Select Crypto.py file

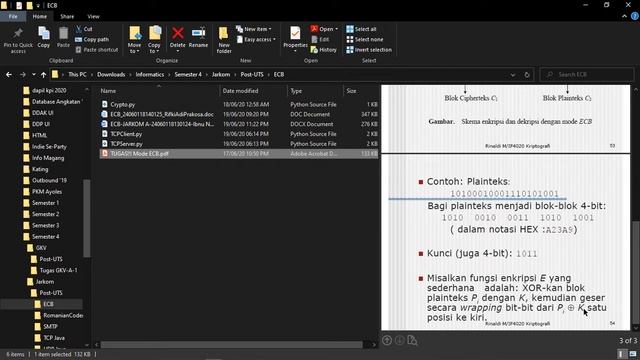(239, 104)
